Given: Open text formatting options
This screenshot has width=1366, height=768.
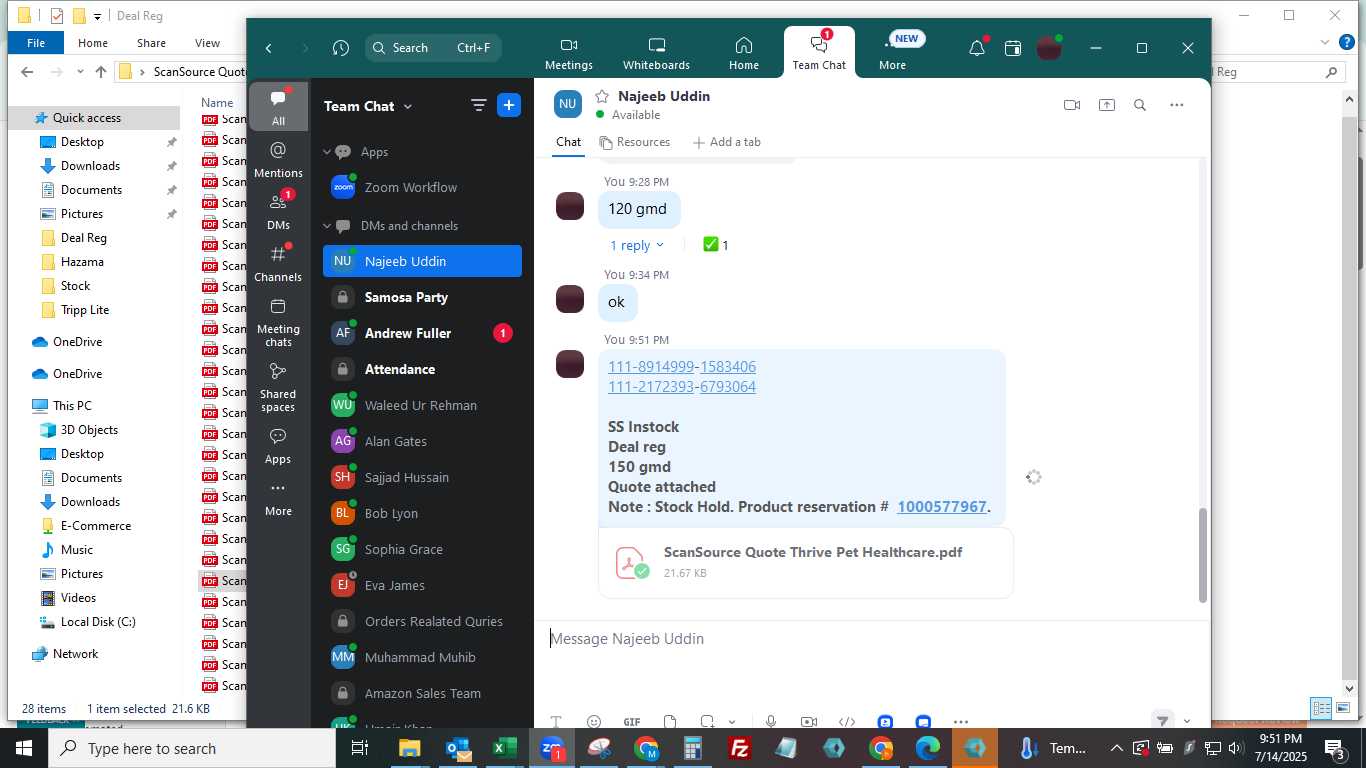Looking at the screenshot, I should click(556, 722).
